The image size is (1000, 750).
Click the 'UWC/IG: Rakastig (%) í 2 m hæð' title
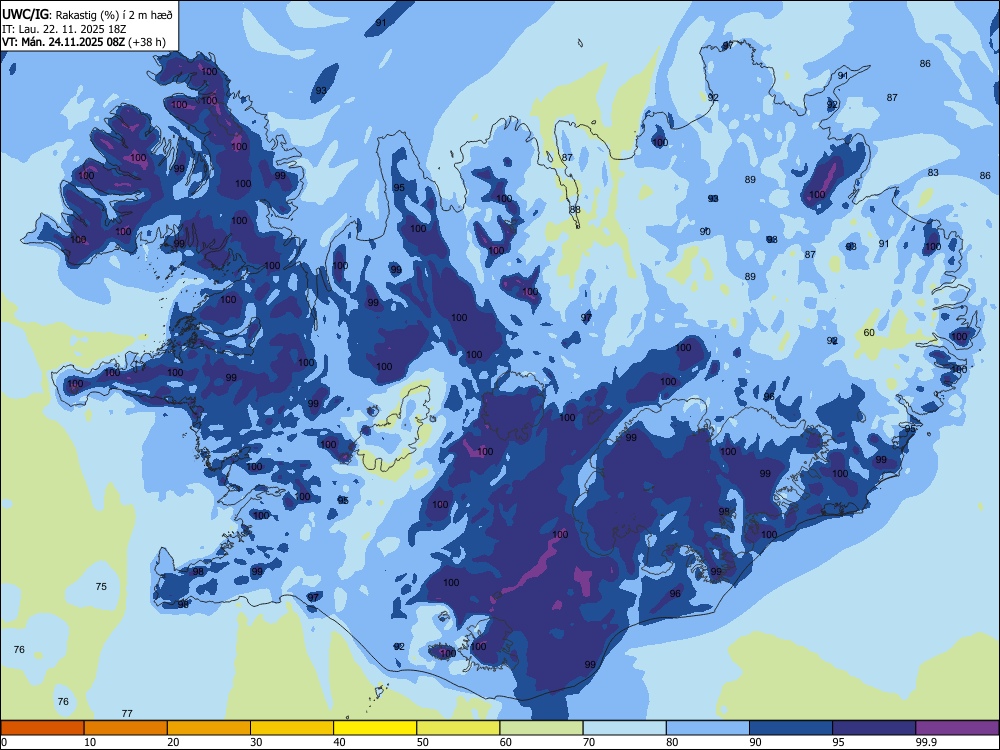[x=87, y=15]
